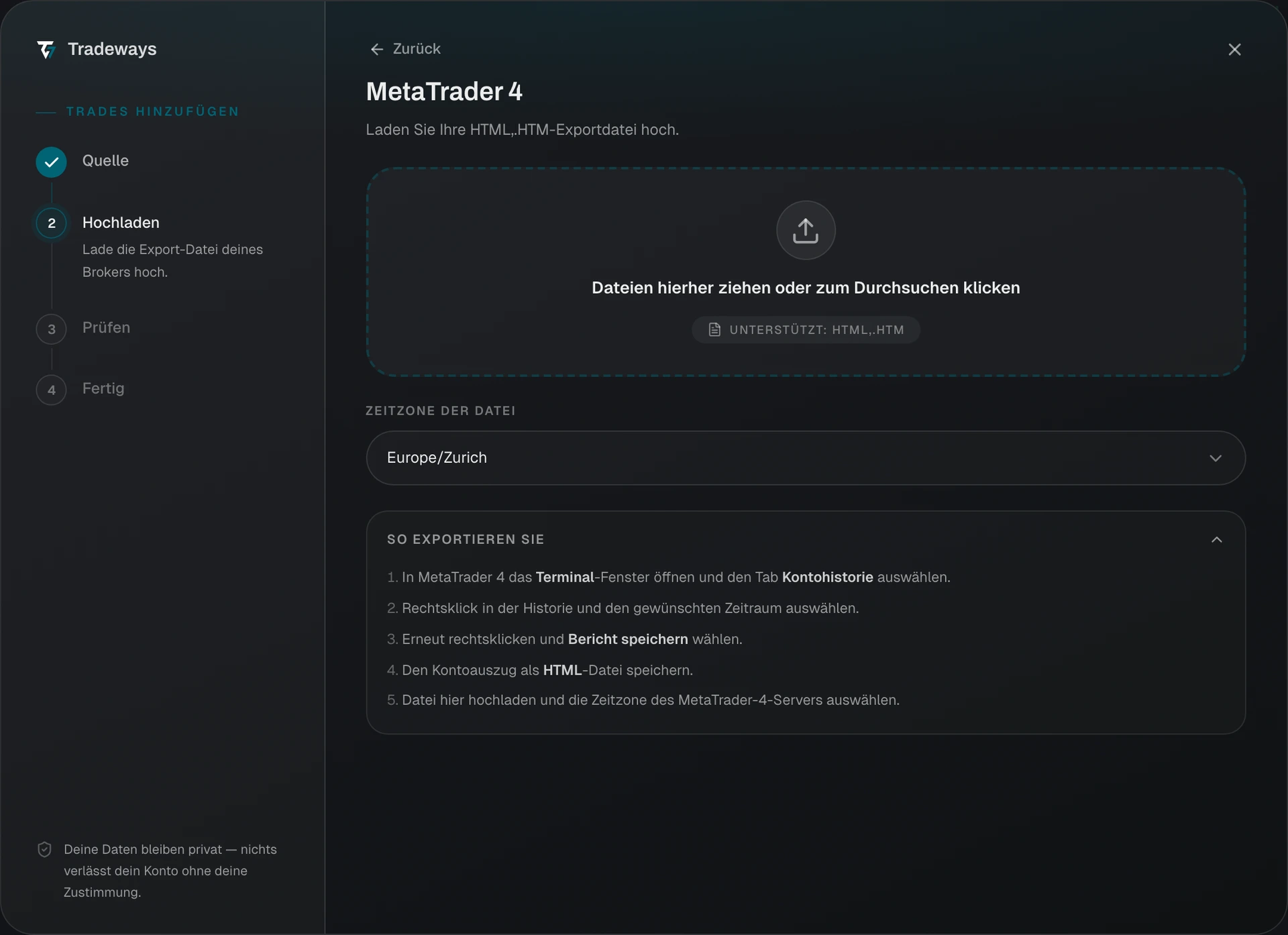
Task: Click export step 3 mentioning Bericht speichern
Action: 565,639
